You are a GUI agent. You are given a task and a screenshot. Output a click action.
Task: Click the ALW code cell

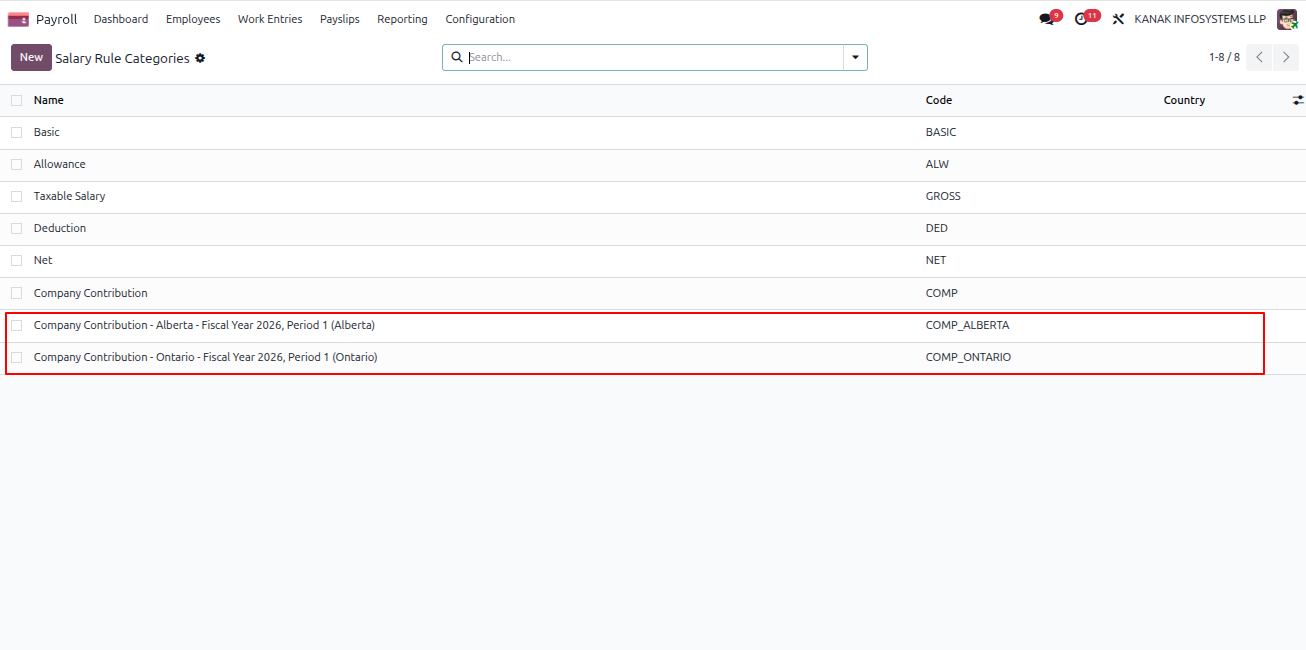click(x=937, y=164)
